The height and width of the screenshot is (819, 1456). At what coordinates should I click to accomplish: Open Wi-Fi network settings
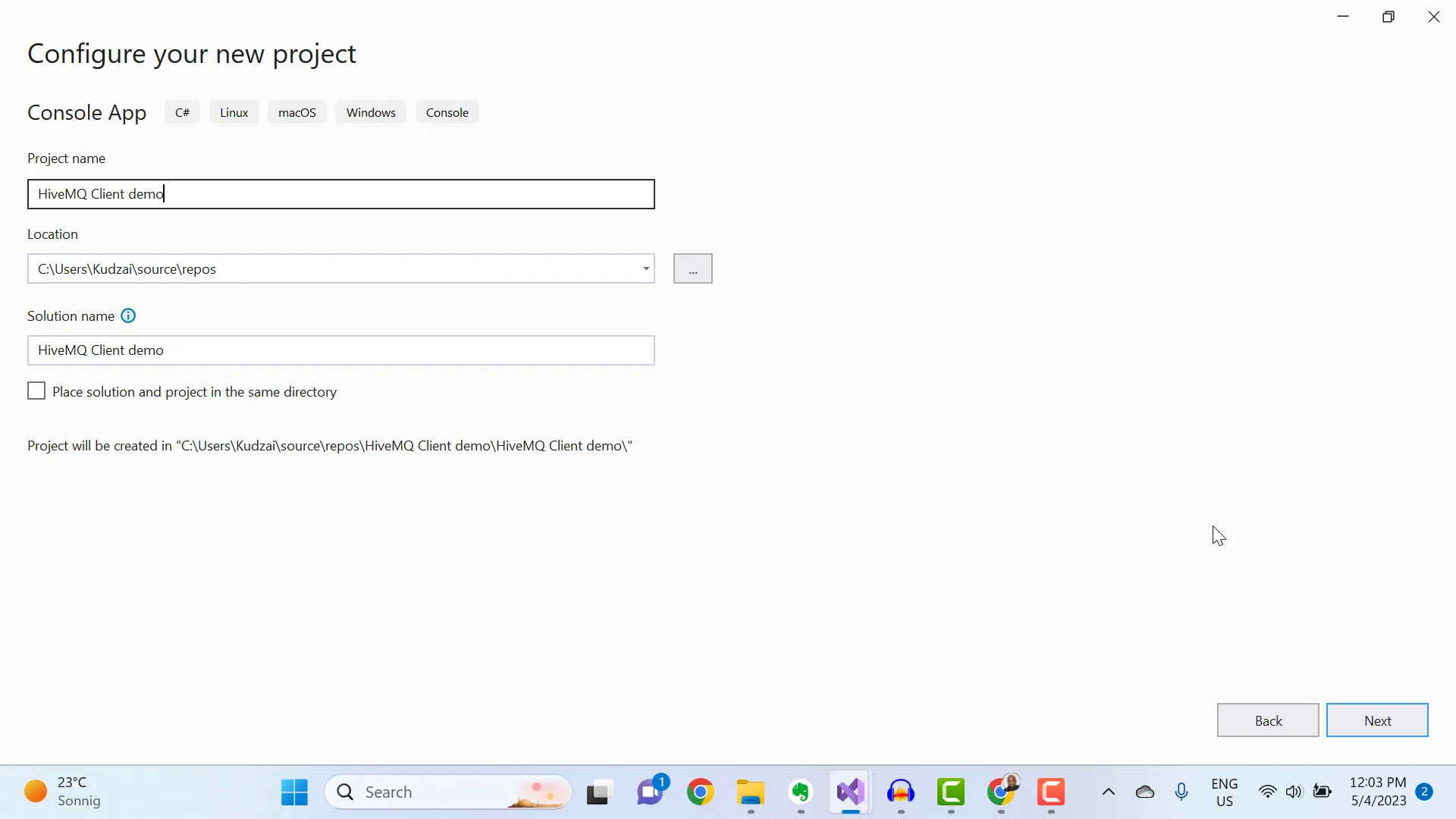(x=1267, y=792)
